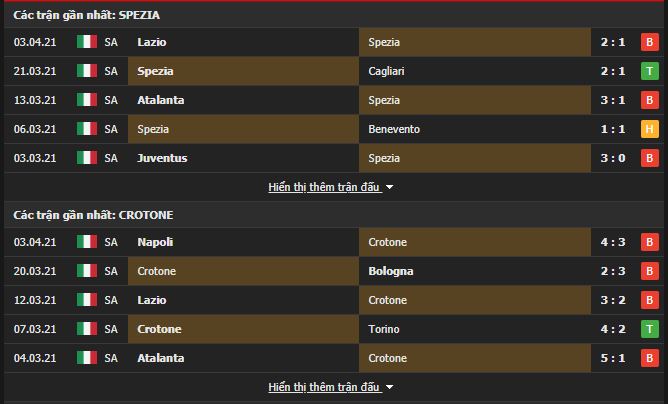This screenshot has width=668, height=404.
Task: Open the 4 : 3 score for Napoli vs Crotone
Action: click(x=613, y=242)
